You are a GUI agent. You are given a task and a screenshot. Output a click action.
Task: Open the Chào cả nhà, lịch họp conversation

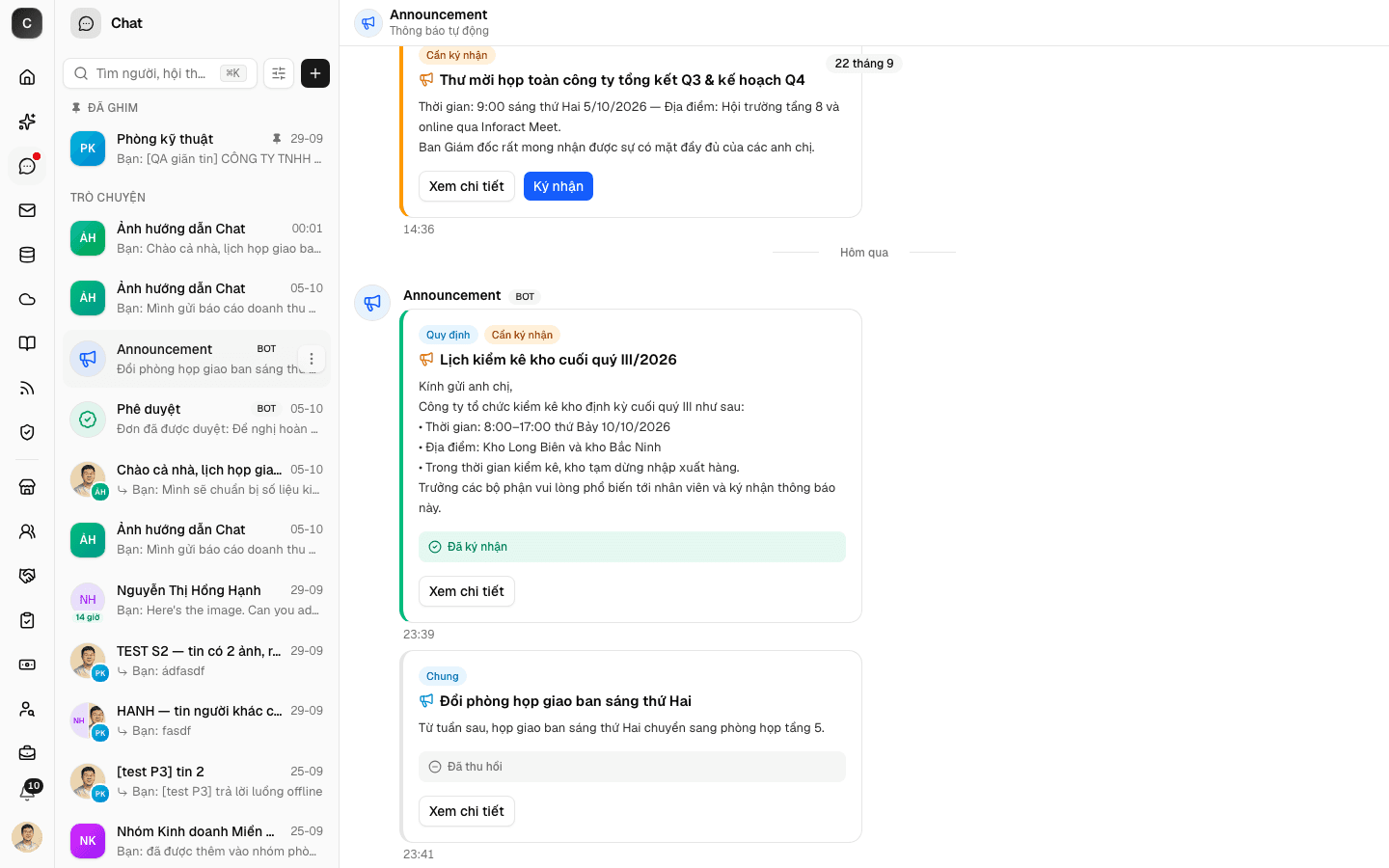pos(197,479)
